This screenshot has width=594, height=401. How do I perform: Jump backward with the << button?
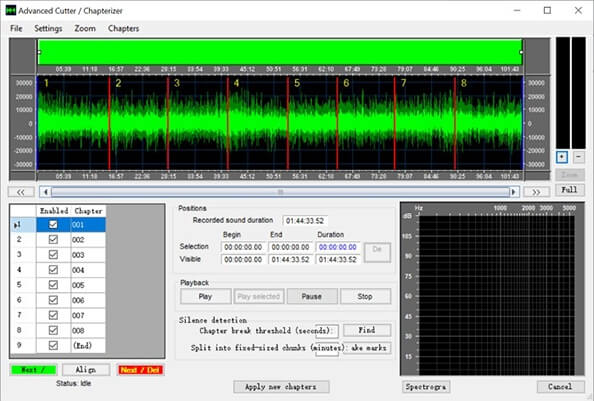[21, 192]
